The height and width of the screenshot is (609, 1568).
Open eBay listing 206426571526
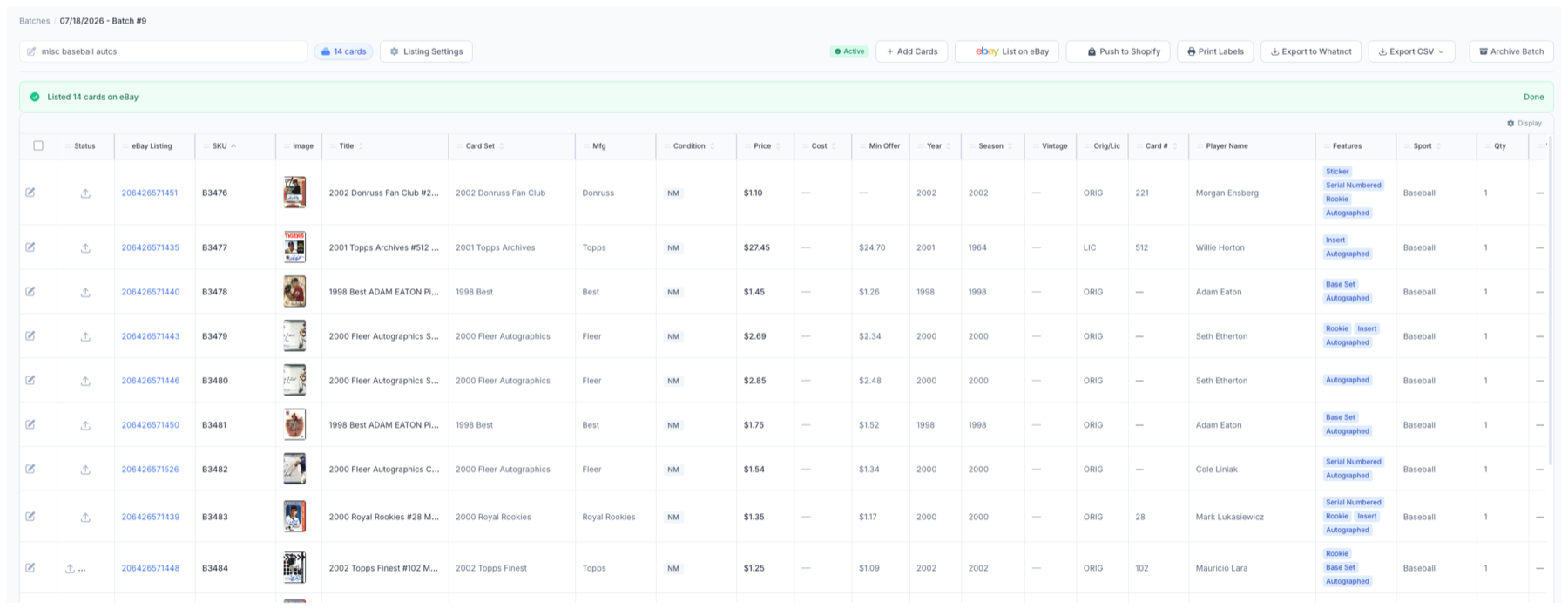pyautogui.click(x=150, y=470)
